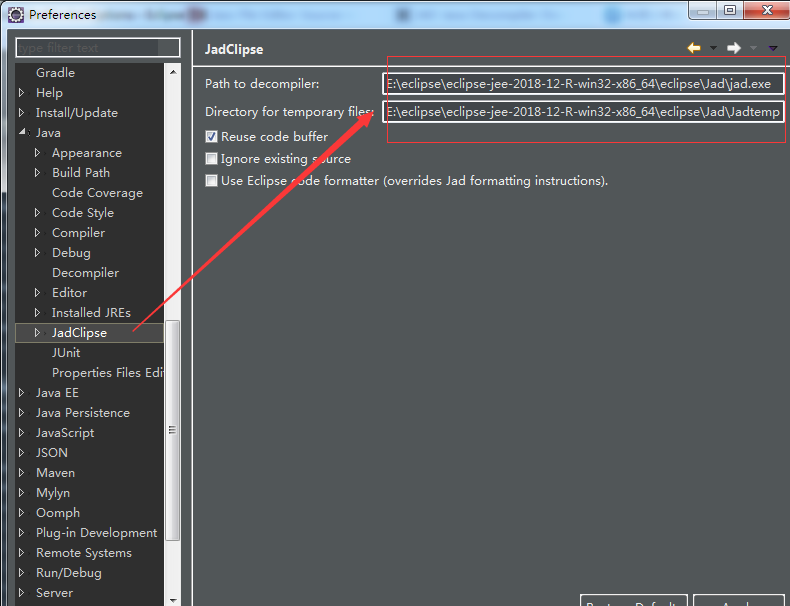Click the Restore Defaults button
The image size is (790, 606).
tap(634, 600)
